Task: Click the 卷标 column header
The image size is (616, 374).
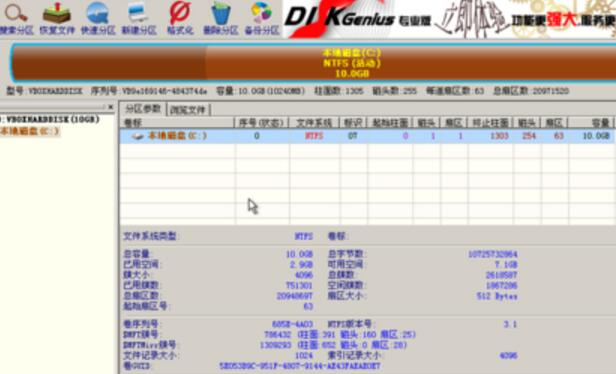Action: pos(177,123)
